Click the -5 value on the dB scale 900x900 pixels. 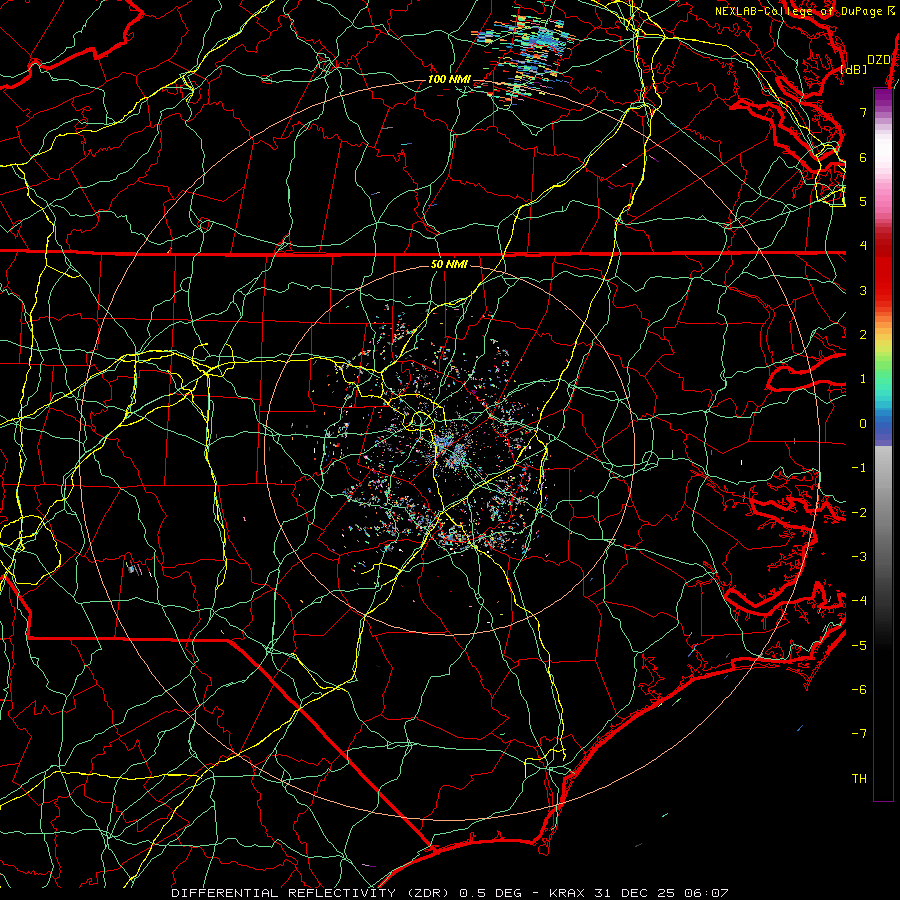click(859, 646)
